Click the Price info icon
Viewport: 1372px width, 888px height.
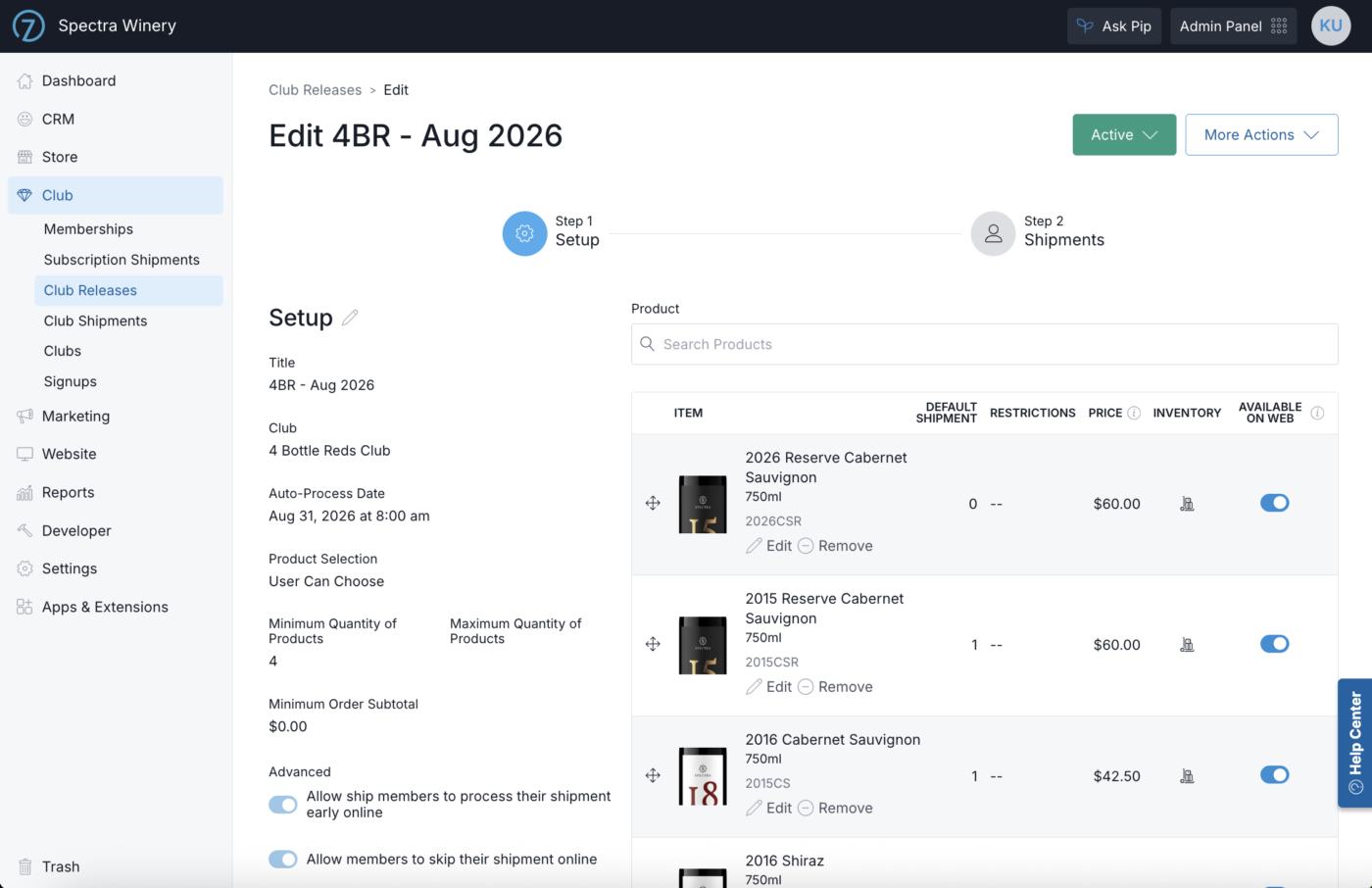[1134, 413]
